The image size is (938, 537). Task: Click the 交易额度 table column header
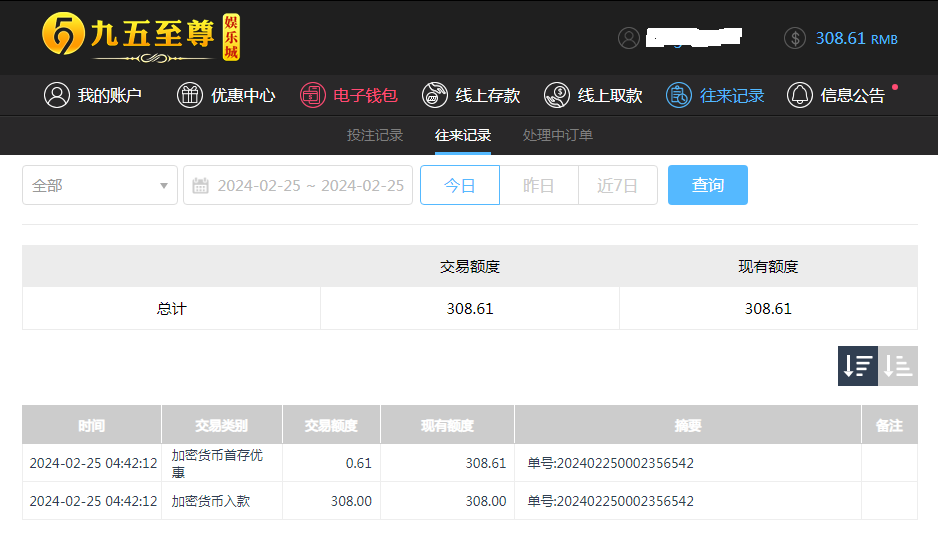click(x=331, y=425)
